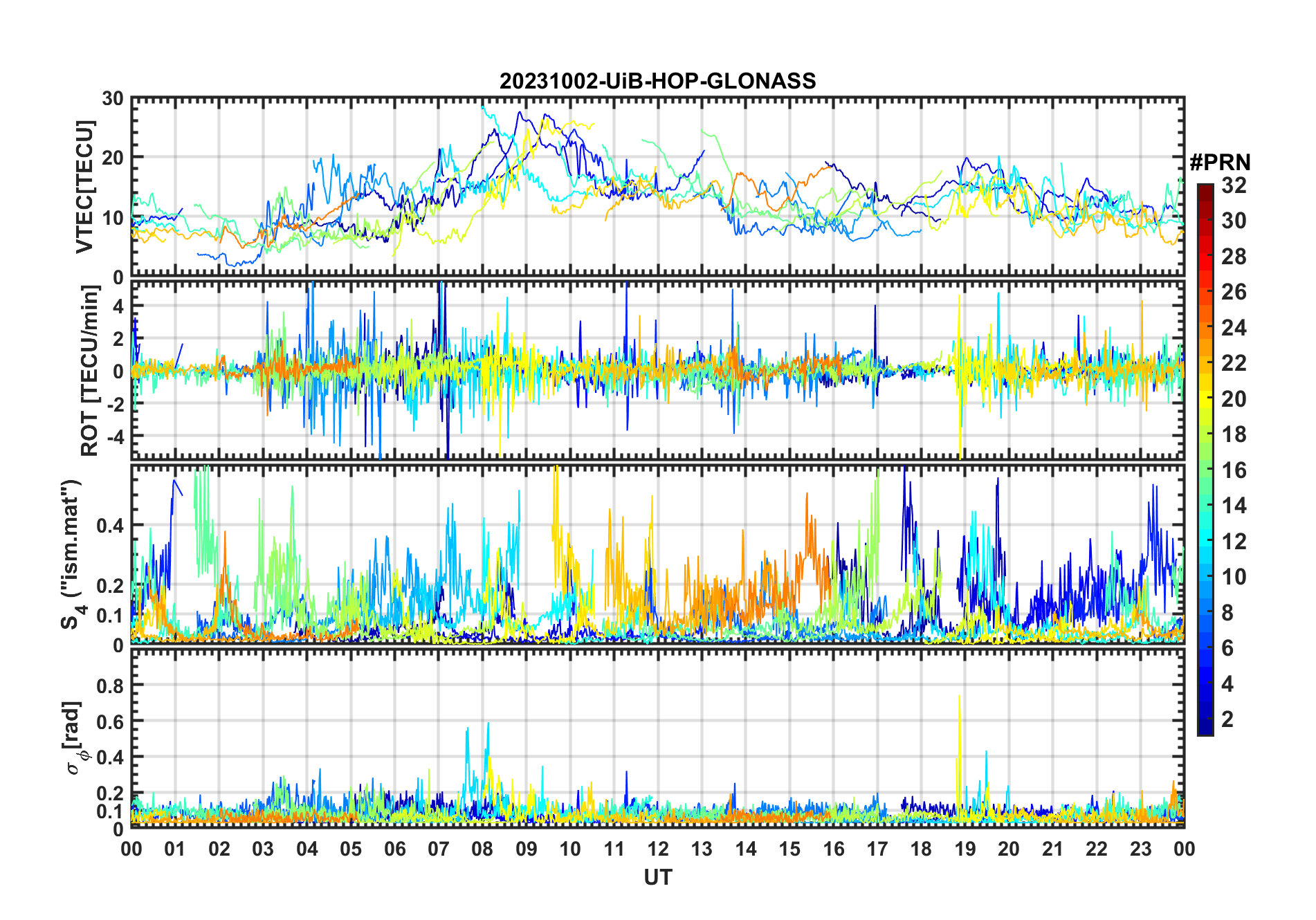Image resolution: width=1316 pixels, height=920 pixels.
Task: Click VTEC axis tick label 20
Action: 113,158
